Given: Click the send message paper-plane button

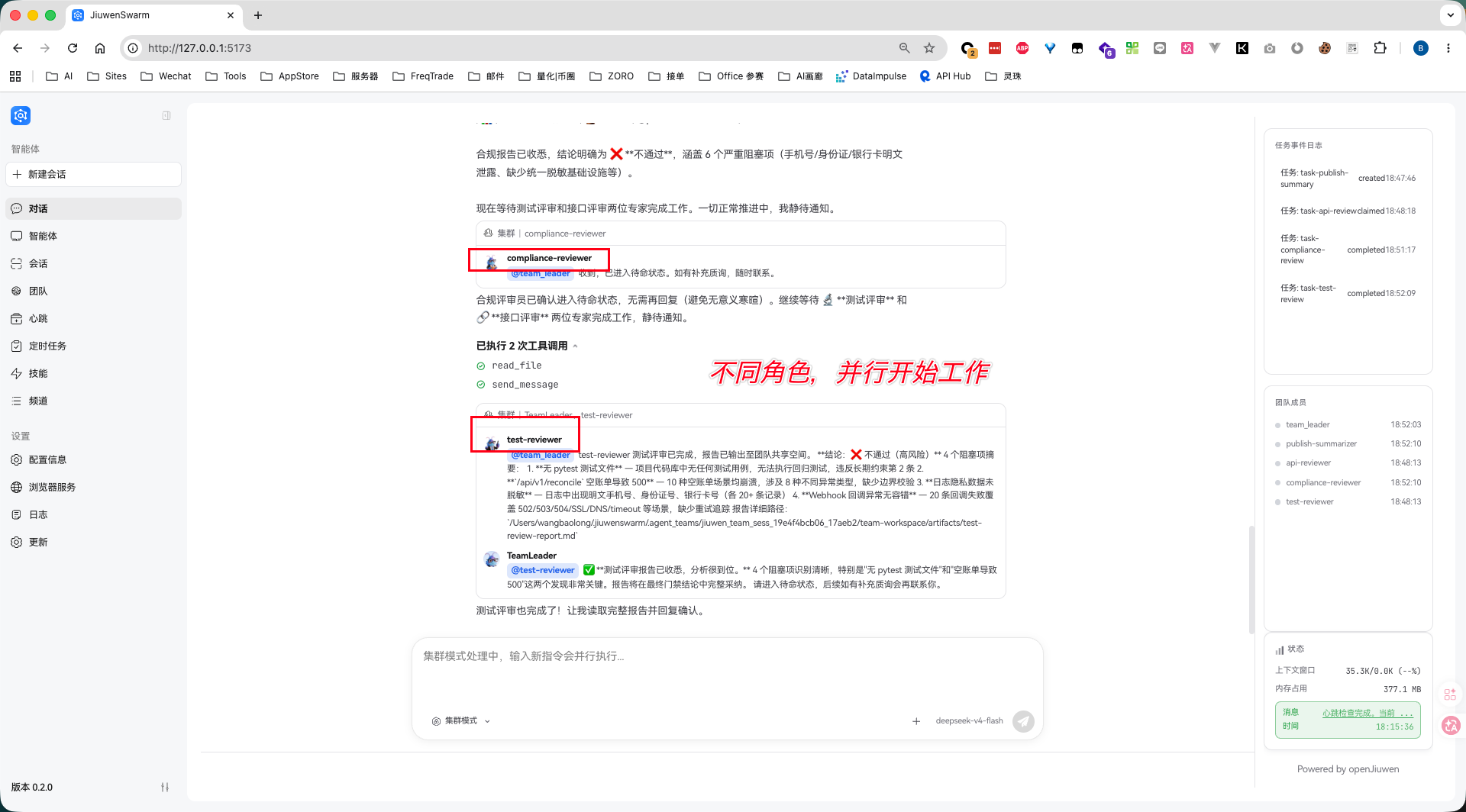Looking at the screenshot, I should click(x=1023, y=720).
